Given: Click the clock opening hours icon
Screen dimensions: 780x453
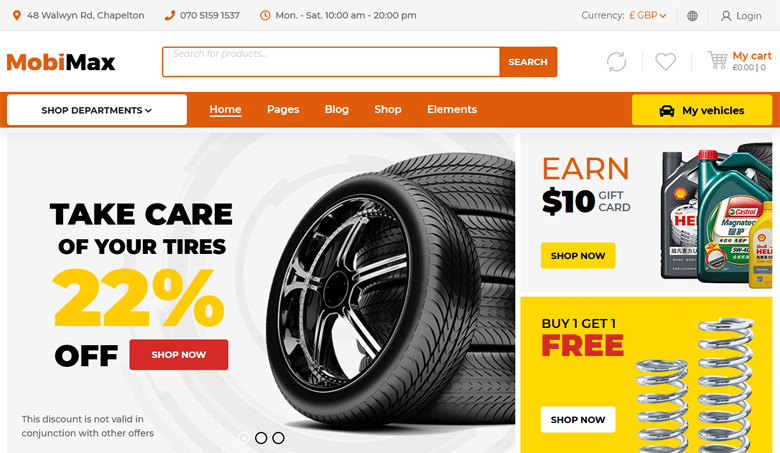Looking at the screenshot, I should coord(265,15).
